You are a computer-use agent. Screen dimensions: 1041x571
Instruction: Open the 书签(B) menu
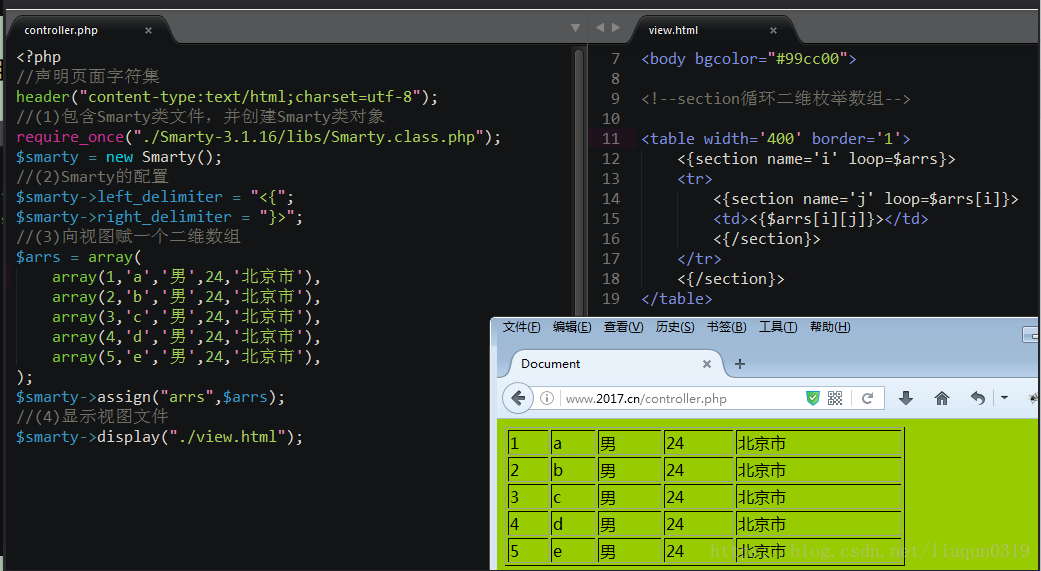click(726, 327)
